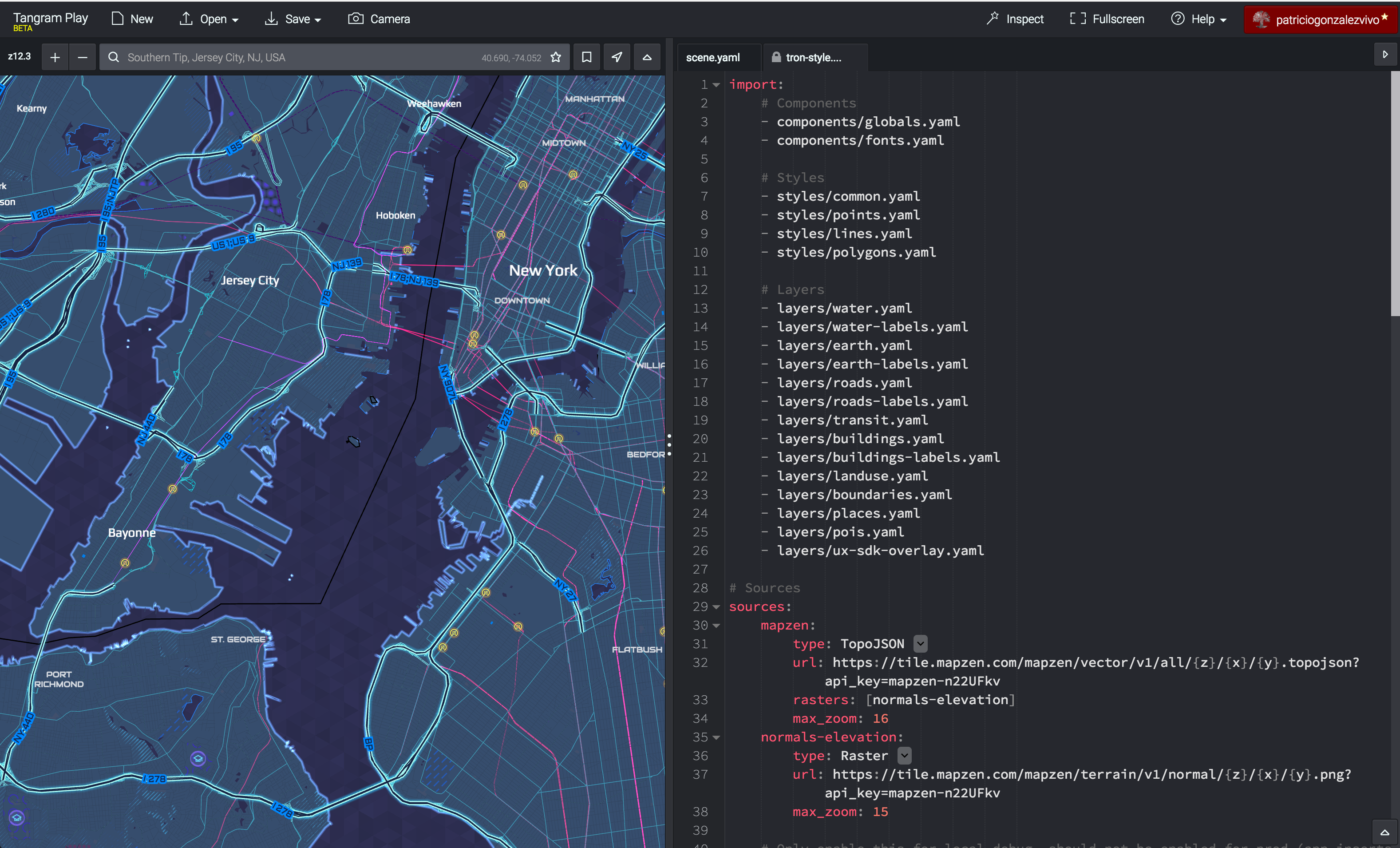The height and width of the screenshot is (848, 1400).
Task: Click the camera icon in top bar
Action: coord(356,18)
